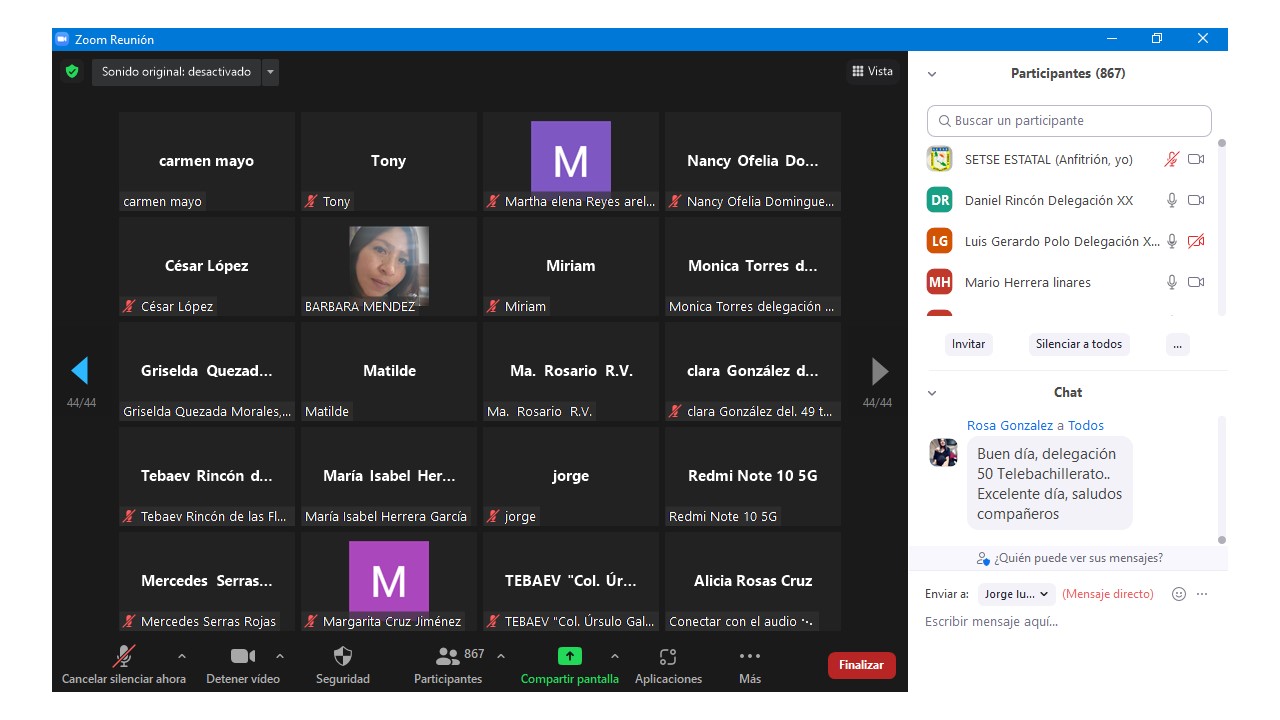Click the Buscar un participante search field
The height and width of the screenshot is (720, 1280).
tap(1068, 121)
